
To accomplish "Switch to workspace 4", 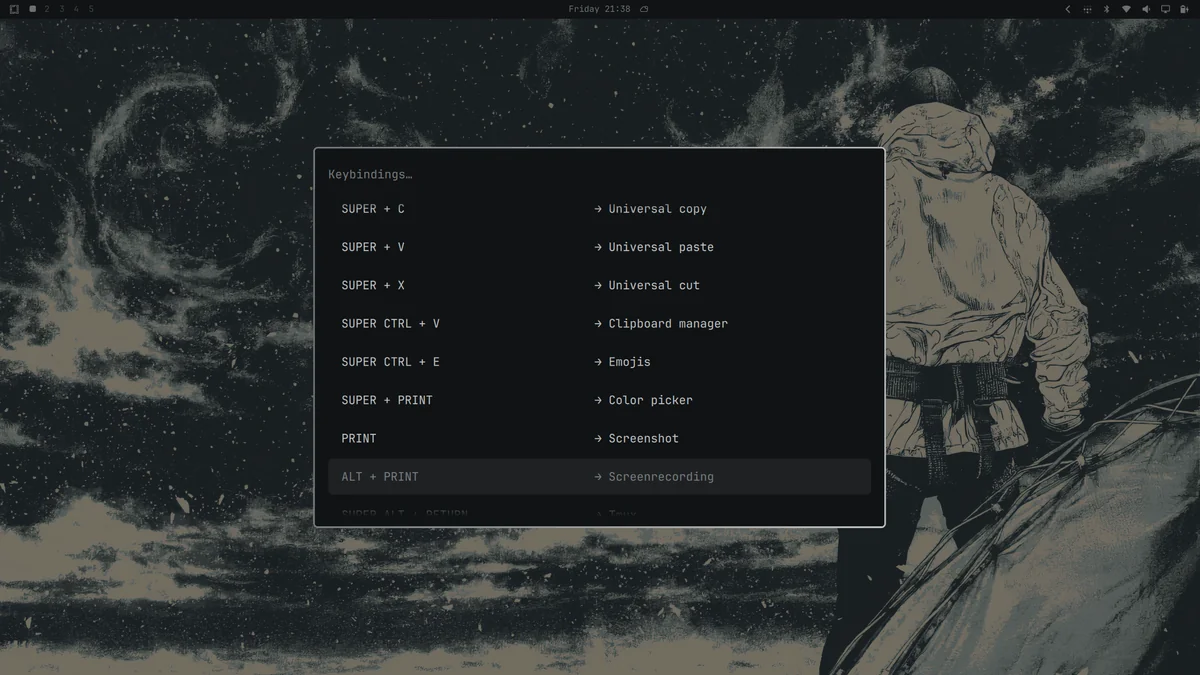I will pyautogui.click(x=76, y=9).
